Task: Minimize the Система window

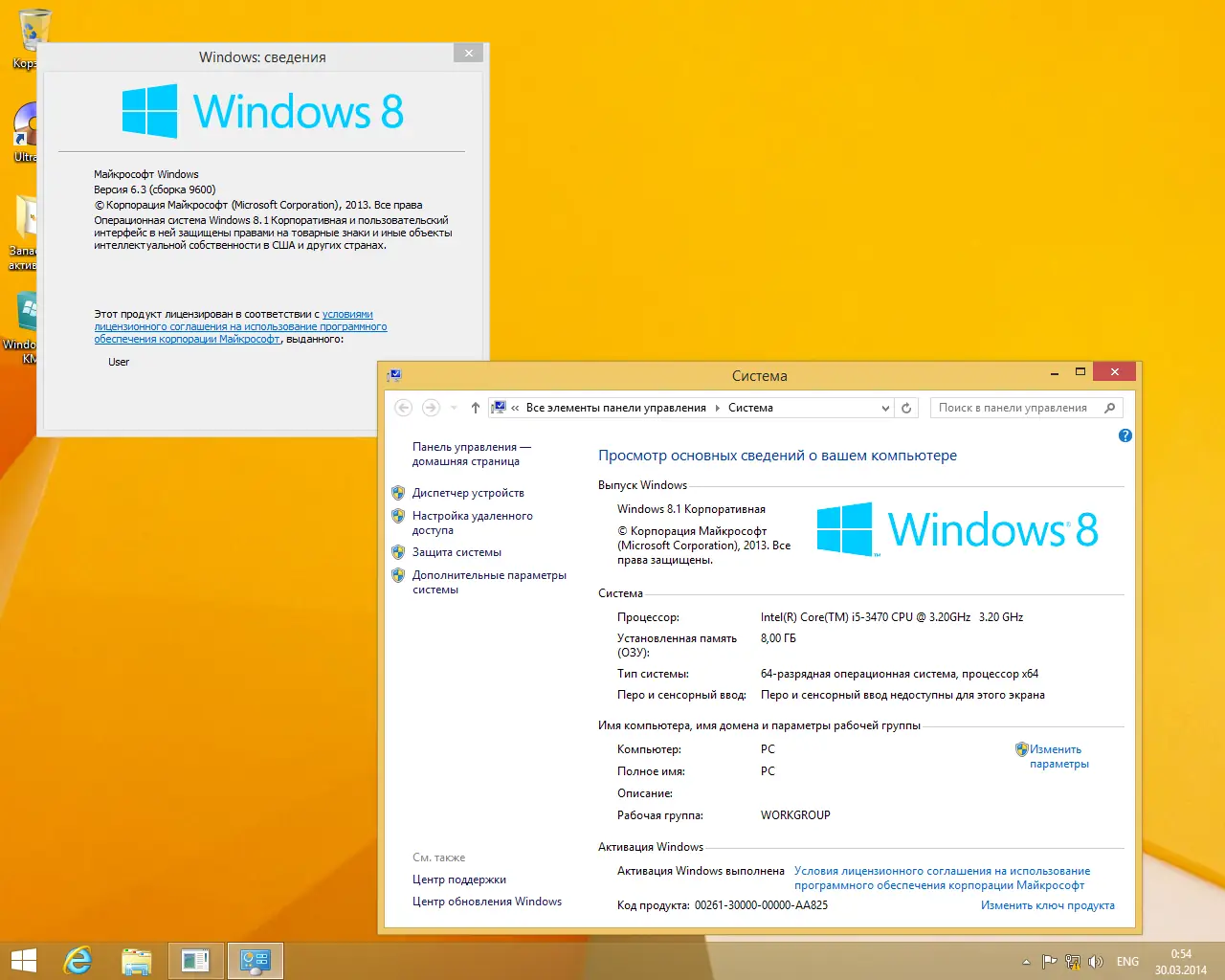Action: pyautogui.click(x=1055, y=373)
